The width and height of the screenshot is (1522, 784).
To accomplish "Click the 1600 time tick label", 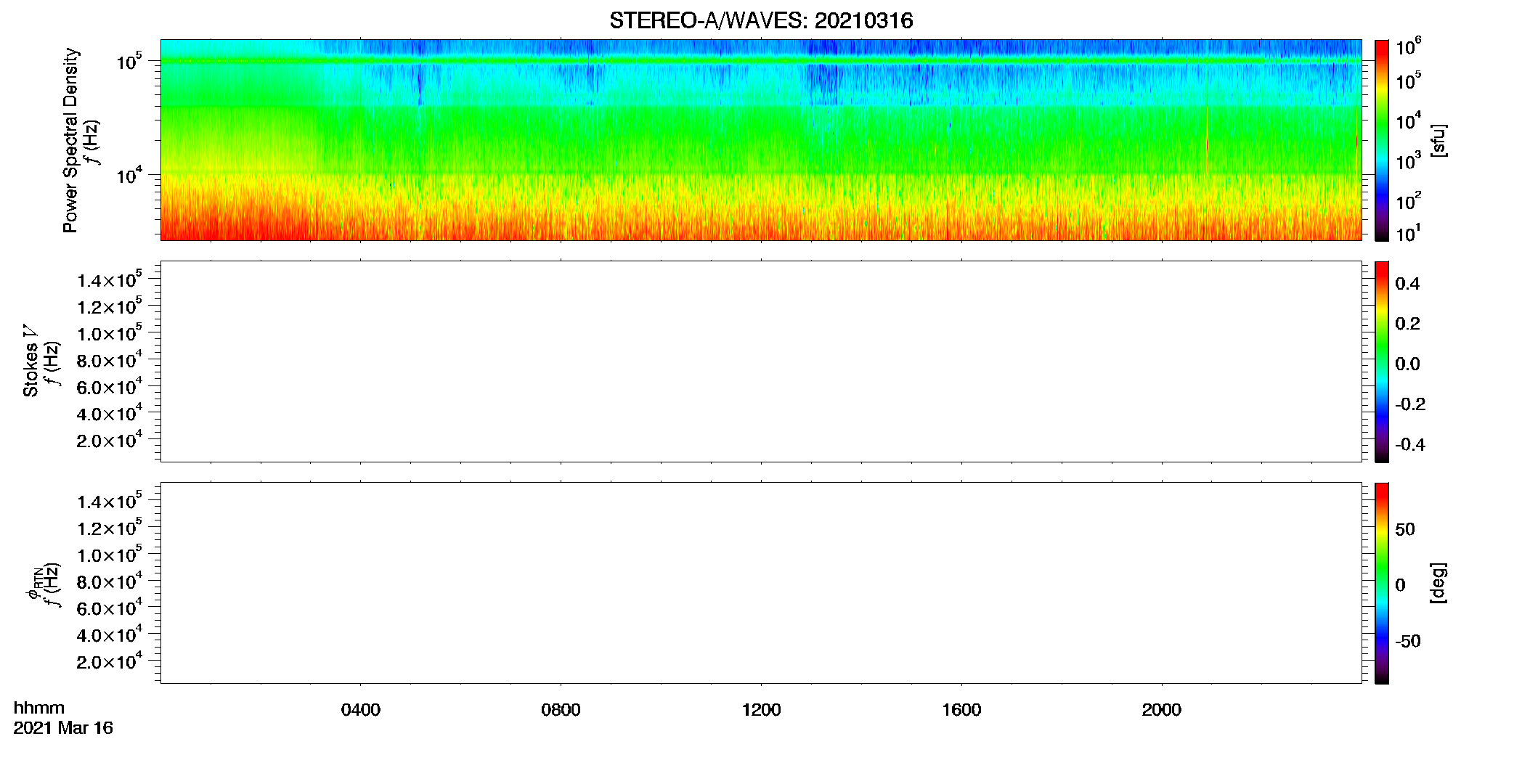I will click(x=961, y=710).
